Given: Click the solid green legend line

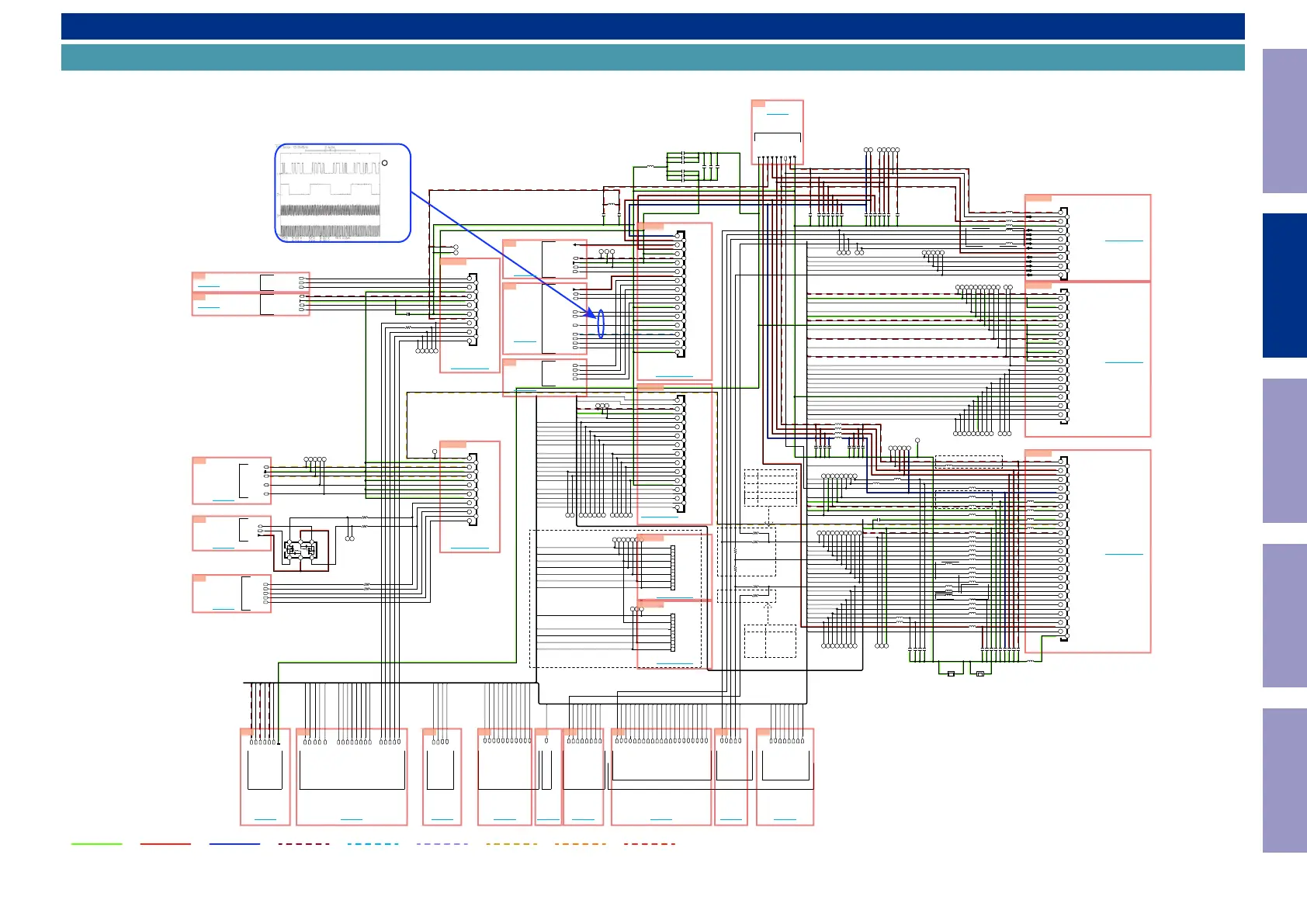Looking at the screenshot, I should click(97, 844).
